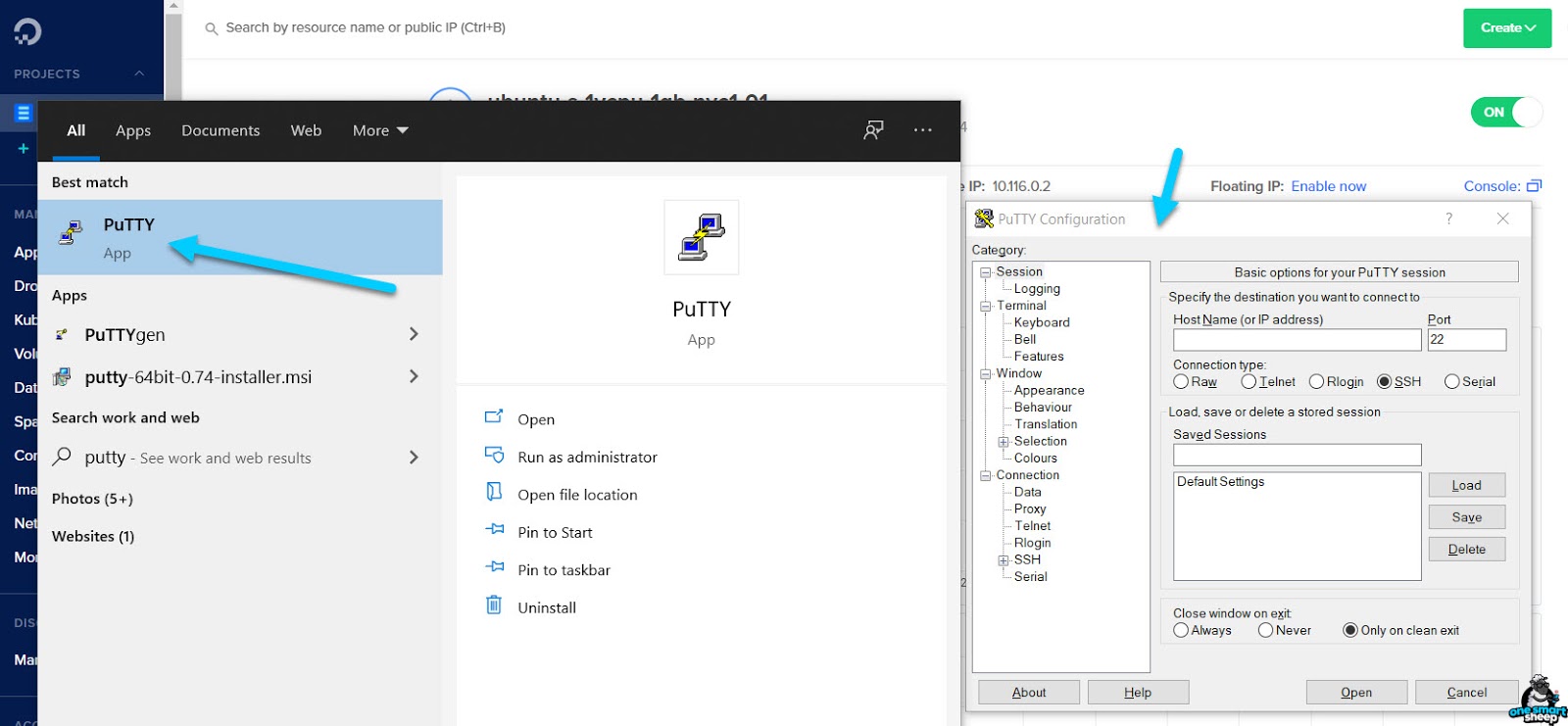This screenshot has width=1568, height=726.
Task: Collapse the PROJECTS section chevron
Action: [139, 73]
